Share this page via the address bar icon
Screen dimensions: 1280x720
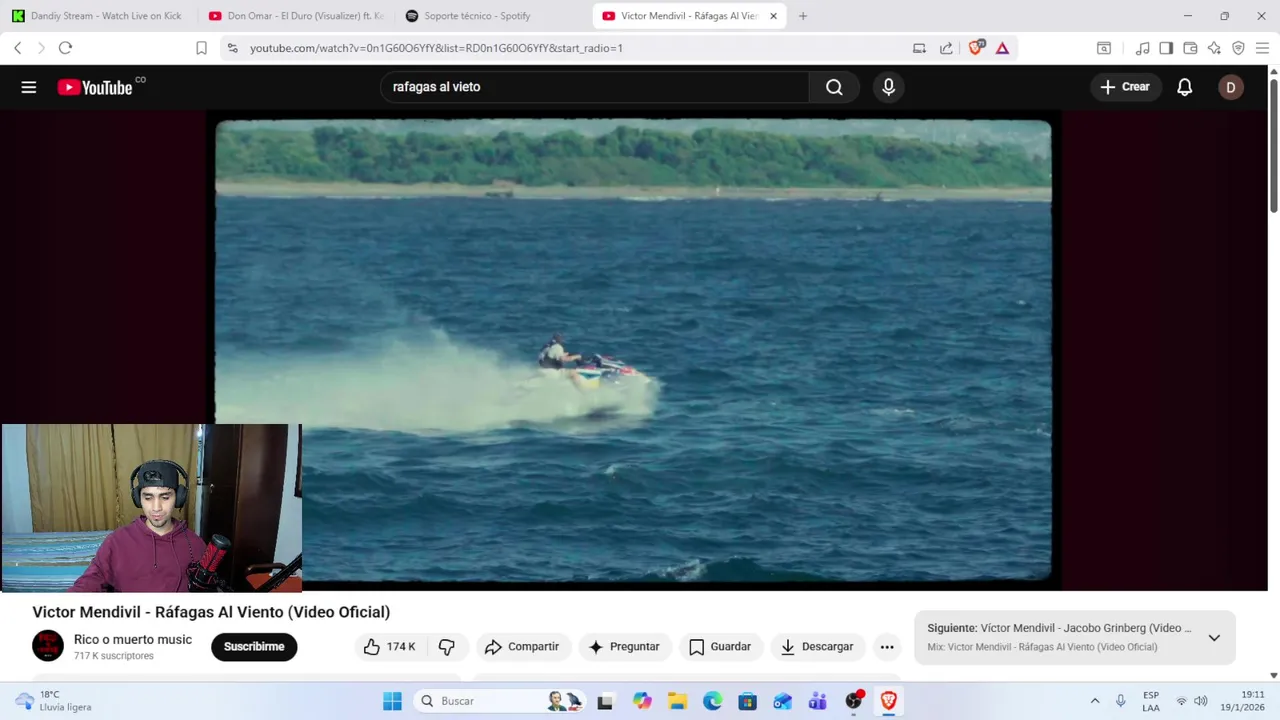pos(946,48)
